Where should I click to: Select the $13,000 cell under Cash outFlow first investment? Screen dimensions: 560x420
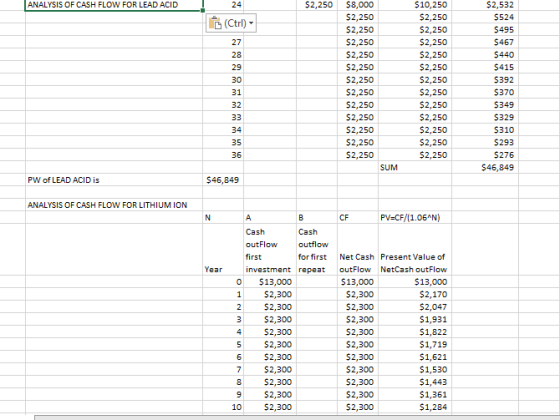(x=270, y=282)
